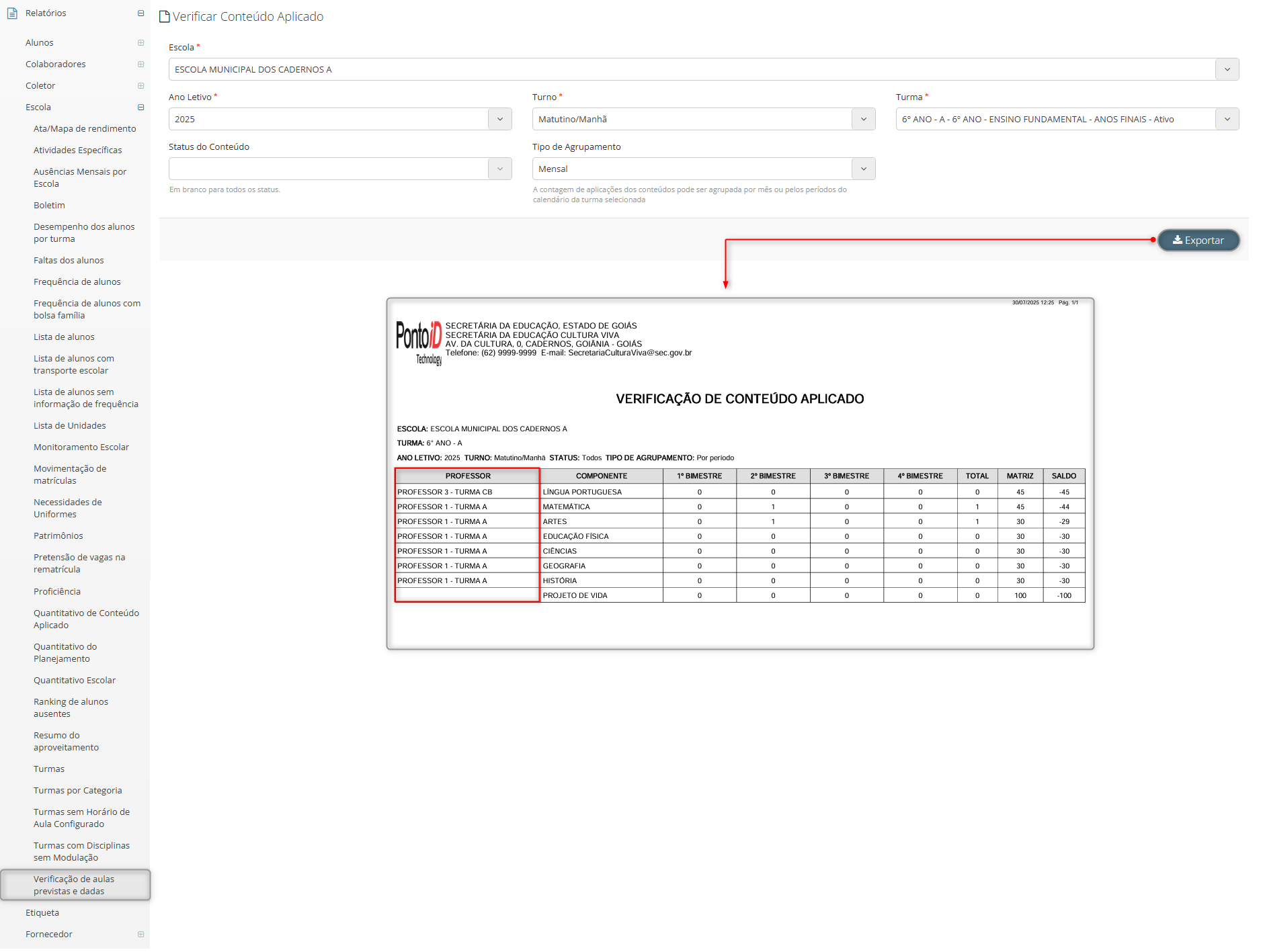
Task: Expand the Alunos submenu plus icon
Action: click(140, 43)
